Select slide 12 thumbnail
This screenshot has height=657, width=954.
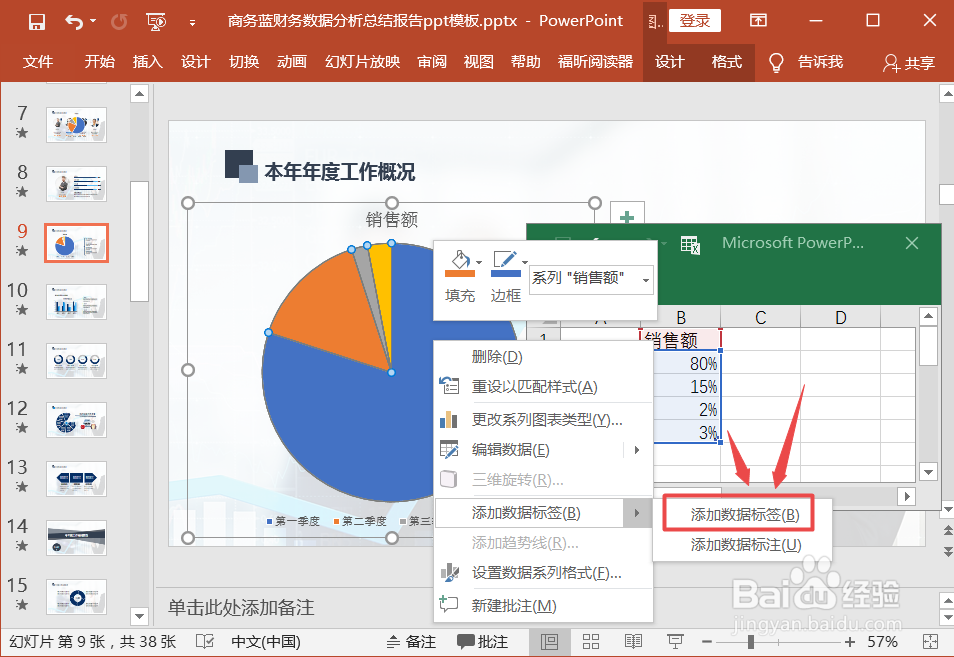(x=76, y=420)
